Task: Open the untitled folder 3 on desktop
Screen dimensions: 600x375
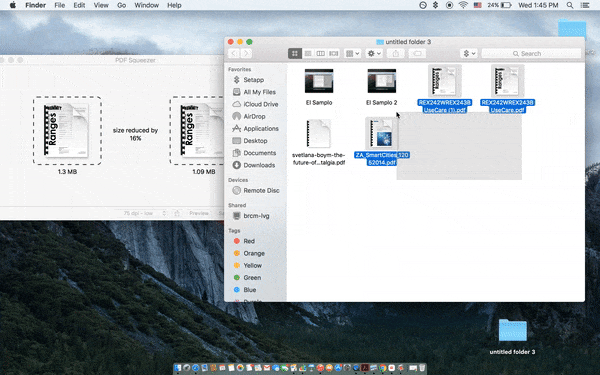Action: pos(512,331)
